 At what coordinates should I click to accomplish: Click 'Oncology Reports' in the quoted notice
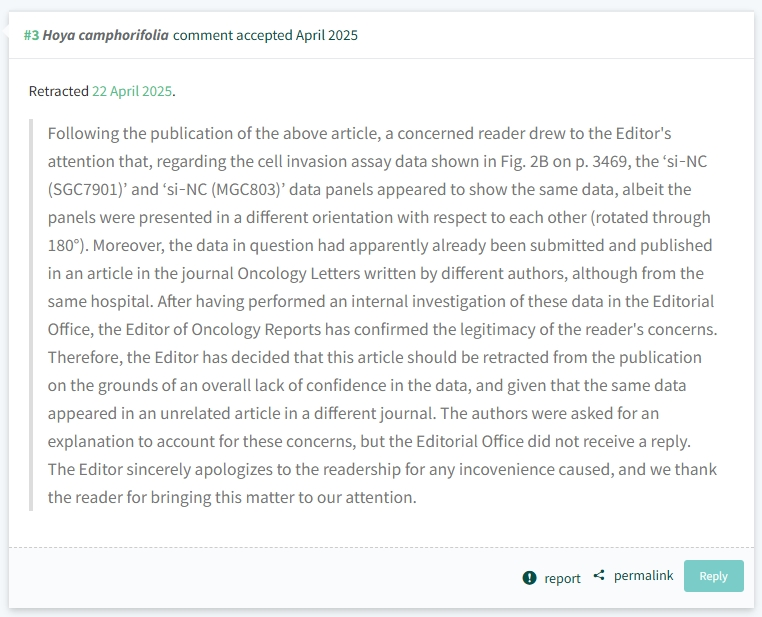pos(256,329)
